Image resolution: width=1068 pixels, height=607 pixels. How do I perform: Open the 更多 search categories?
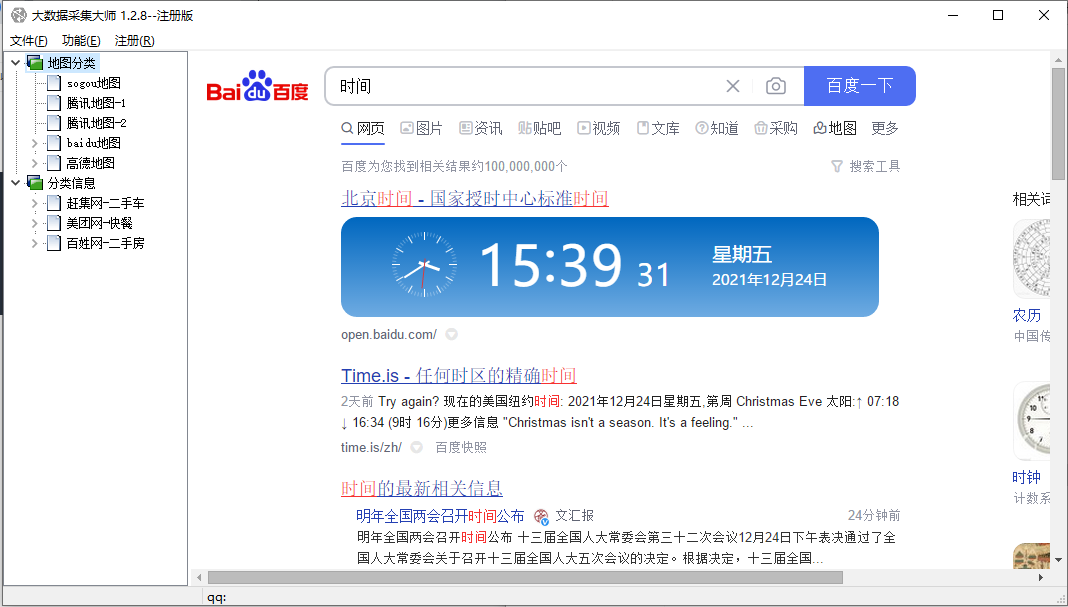pyautogui.click(x=885, y=128)
